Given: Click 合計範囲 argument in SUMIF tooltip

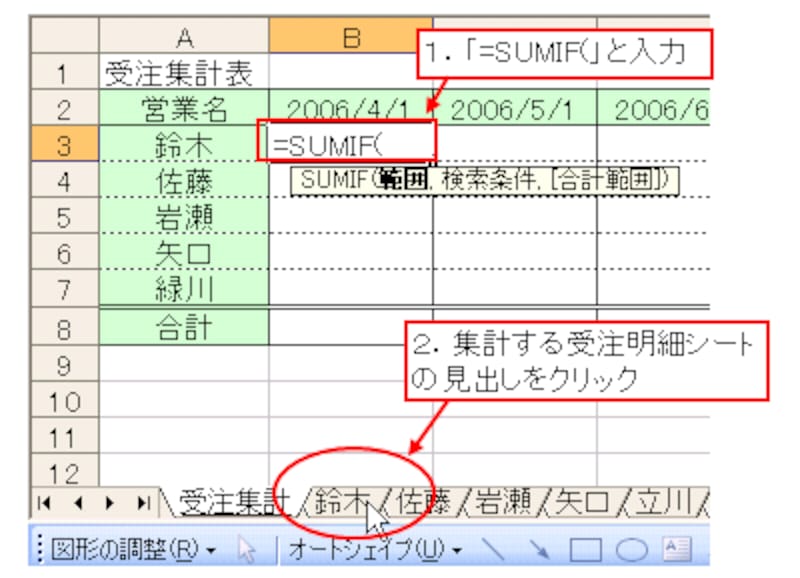Looking at the screenshot, I should (607, 181).
